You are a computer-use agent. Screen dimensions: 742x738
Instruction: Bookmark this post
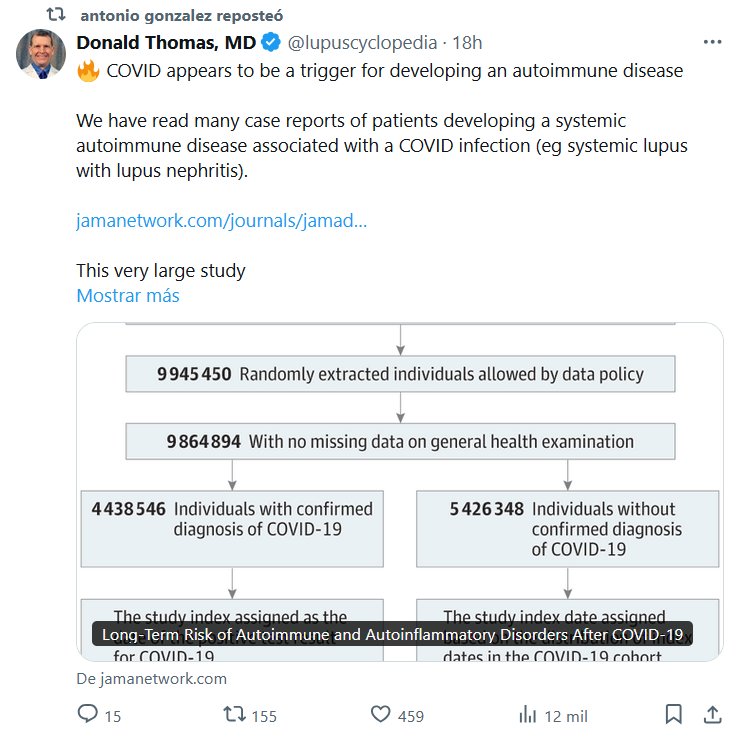coord(674,714)
